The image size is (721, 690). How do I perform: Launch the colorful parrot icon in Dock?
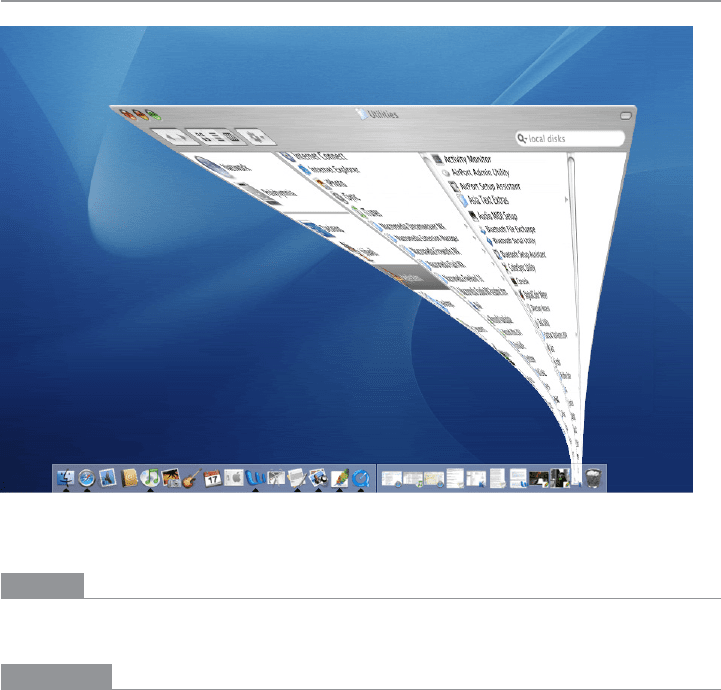coord(339,478)
